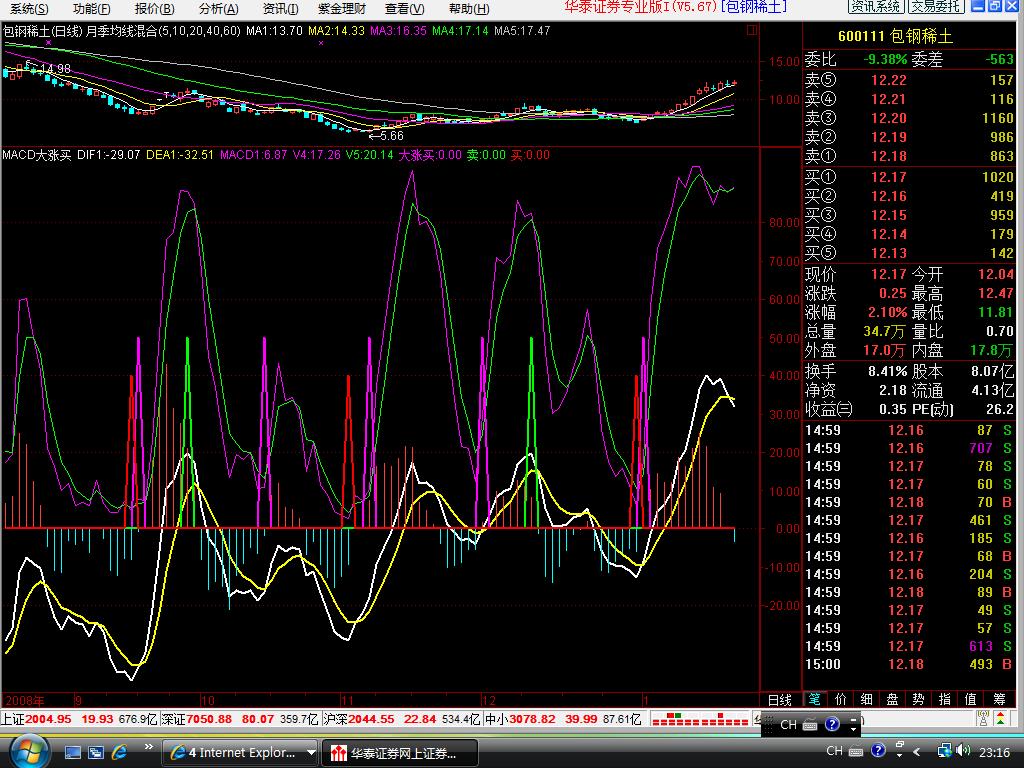Open the 分析(A) menu
Viewport: 1024px width, 768px height.
coord(219,8)
